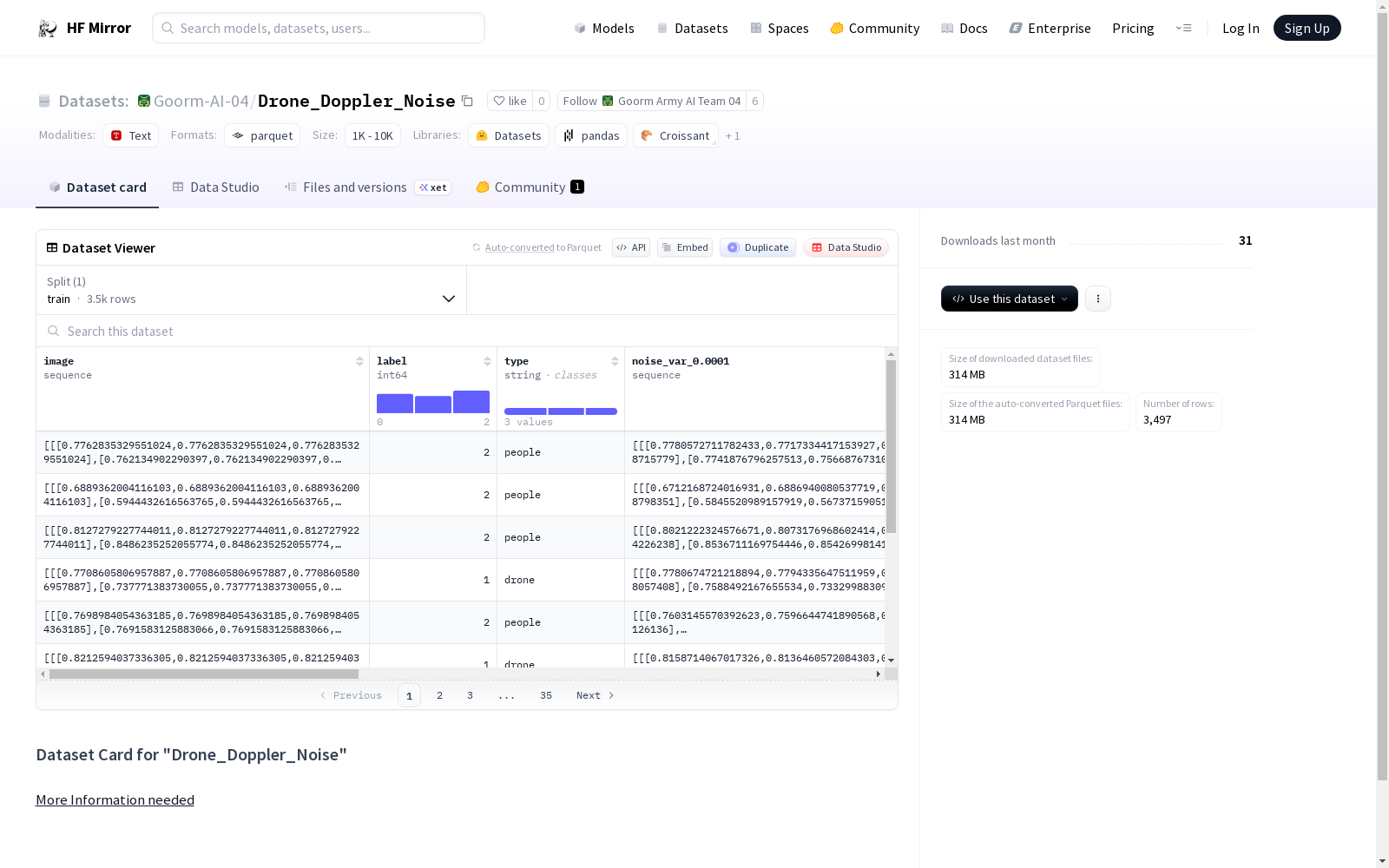
Task: Click the Log In link
Action: point(1241,28)
